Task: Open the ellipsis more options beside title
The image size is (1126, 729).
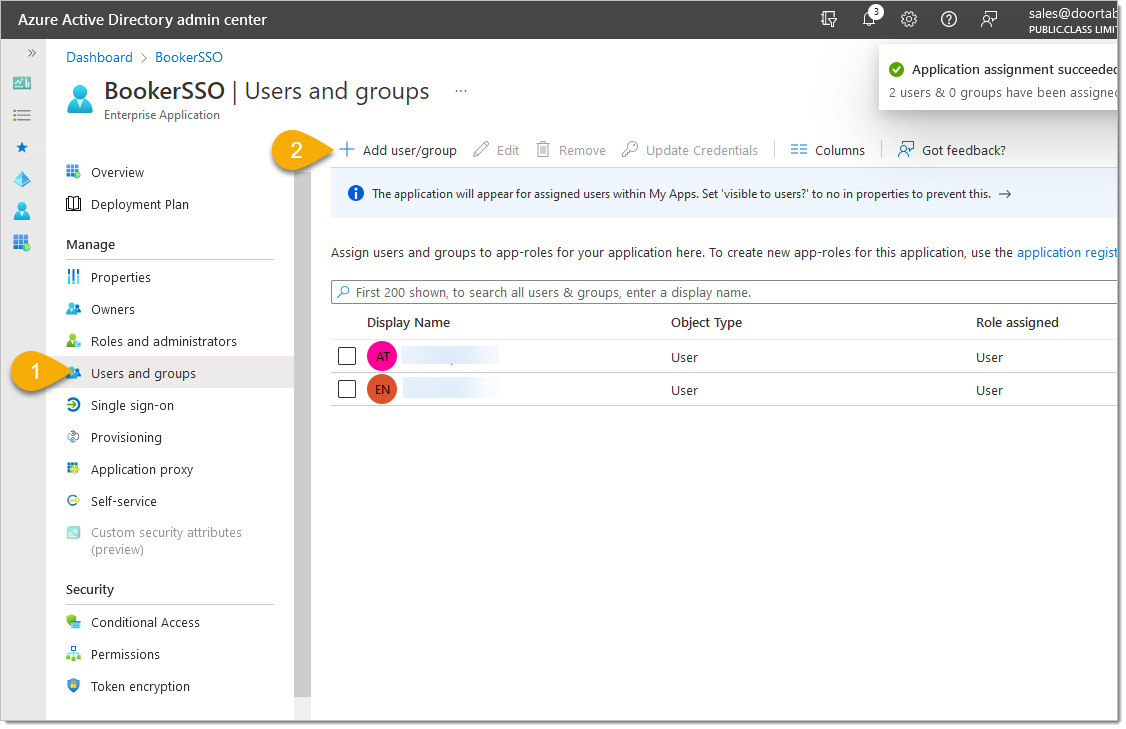Action: (461, 91)
